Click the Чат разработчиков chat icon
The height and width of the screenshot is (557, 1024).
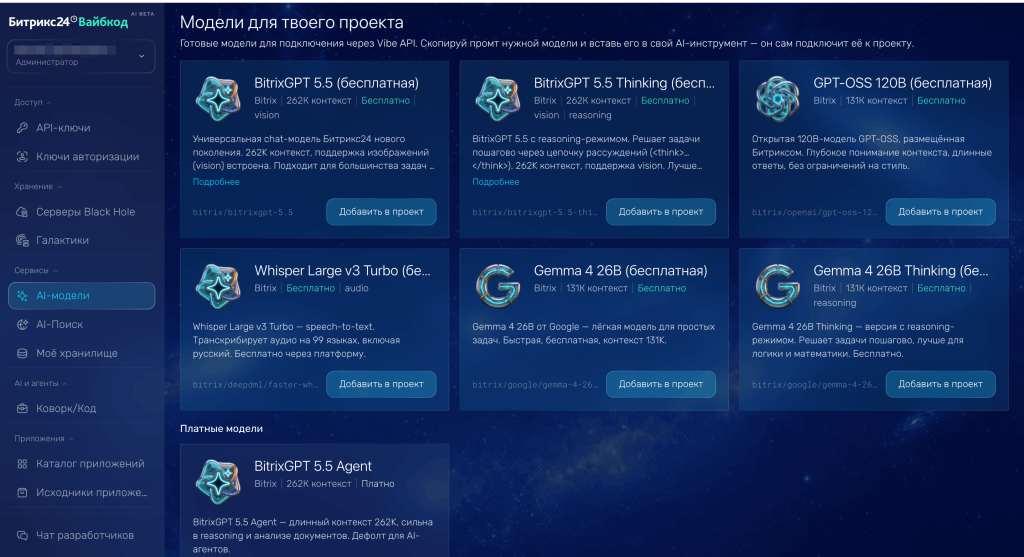[x=22, y=535]
